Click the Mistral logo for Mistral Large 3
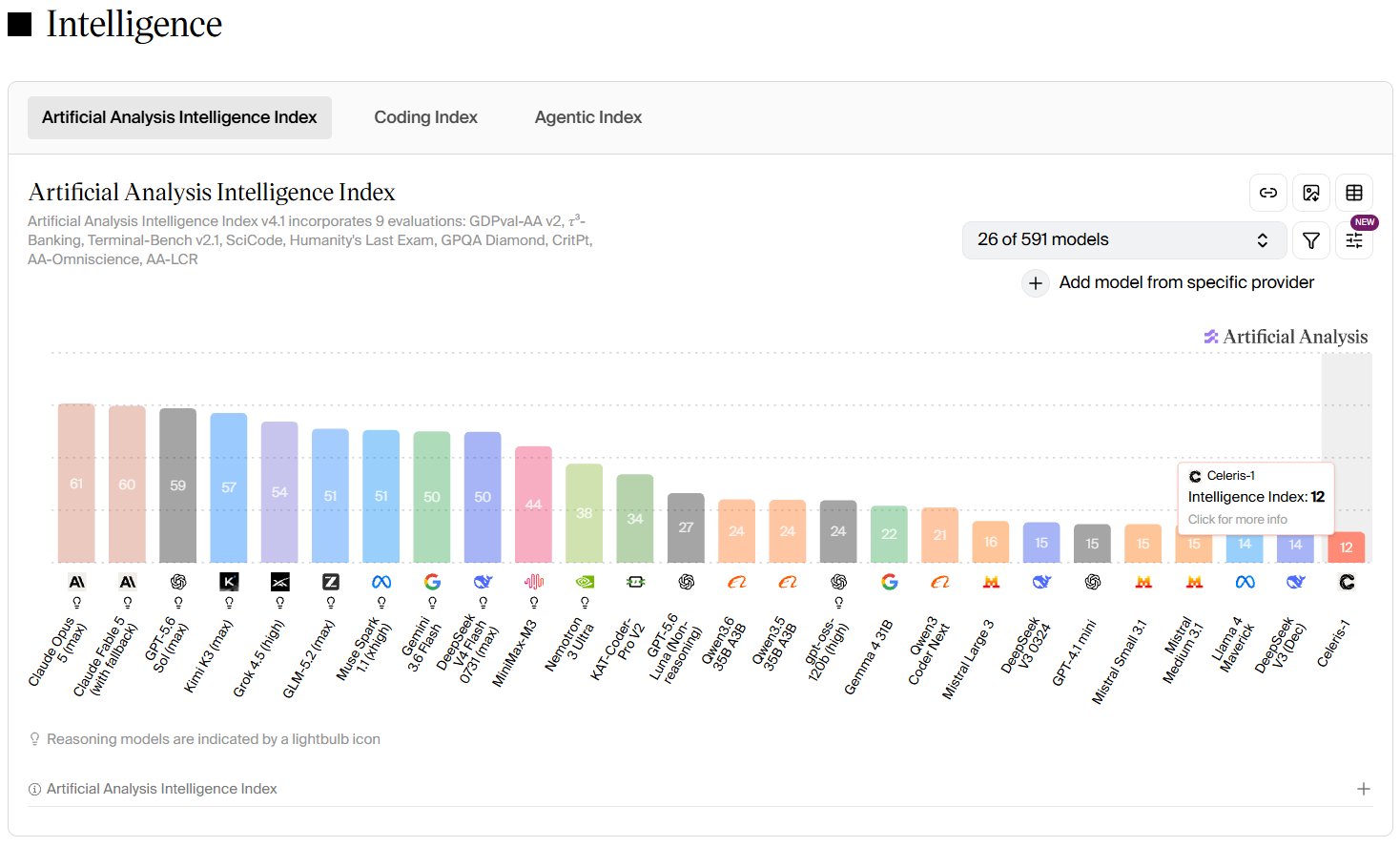This screenshot has height=847, width=1400. 991,582
